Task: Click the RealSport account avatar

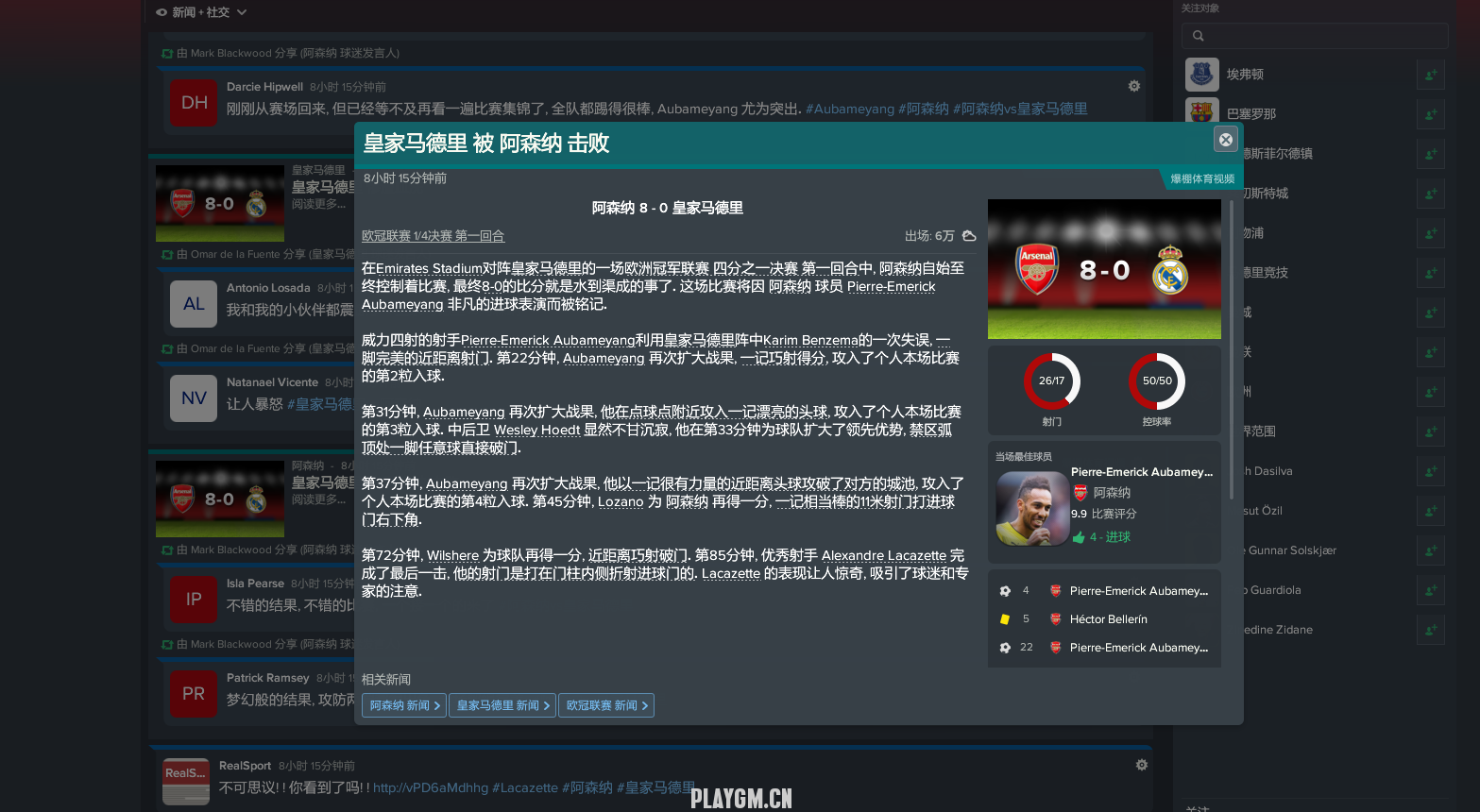Action: (186, 781)
